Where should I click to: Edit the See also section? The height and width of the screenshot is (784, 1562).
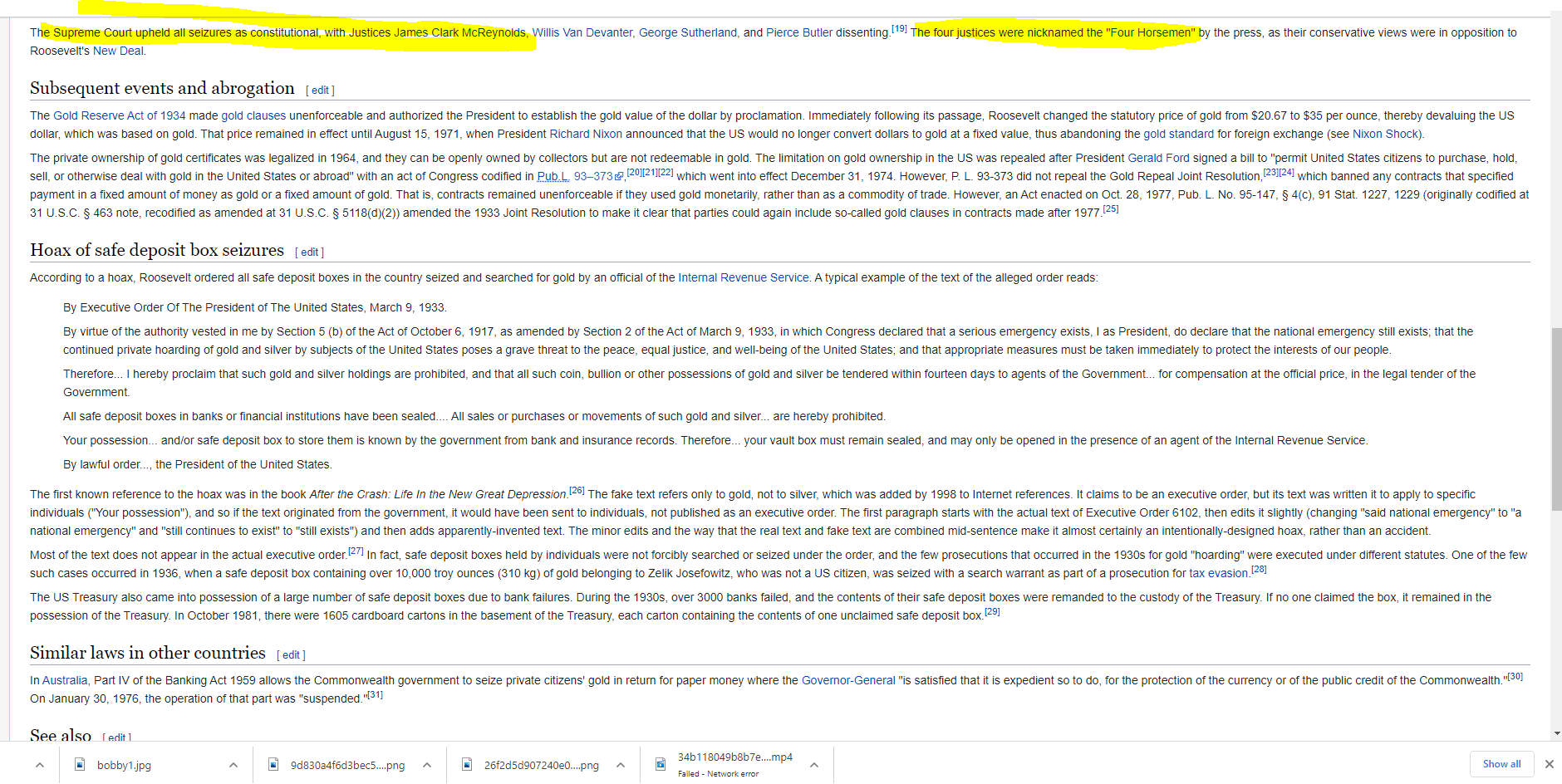(x=117, y=737)
